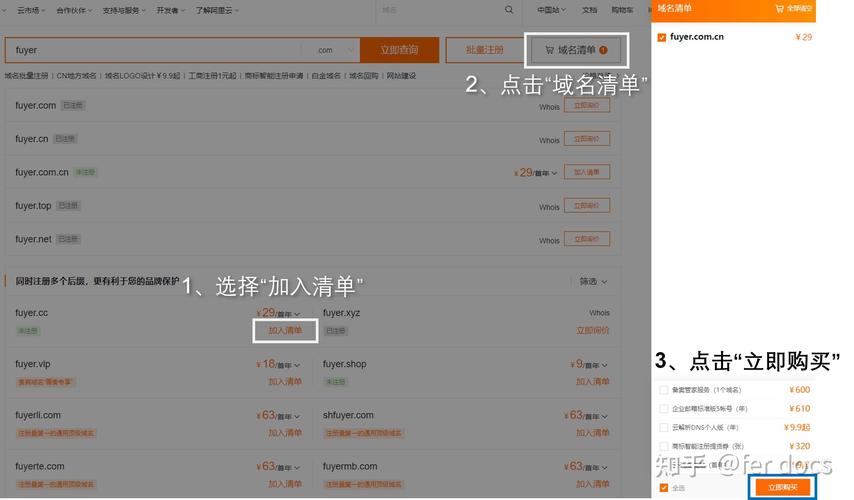Viewport: 854px width, 500px height.
Task: Click the top bar search input
Action: (438, 10)
